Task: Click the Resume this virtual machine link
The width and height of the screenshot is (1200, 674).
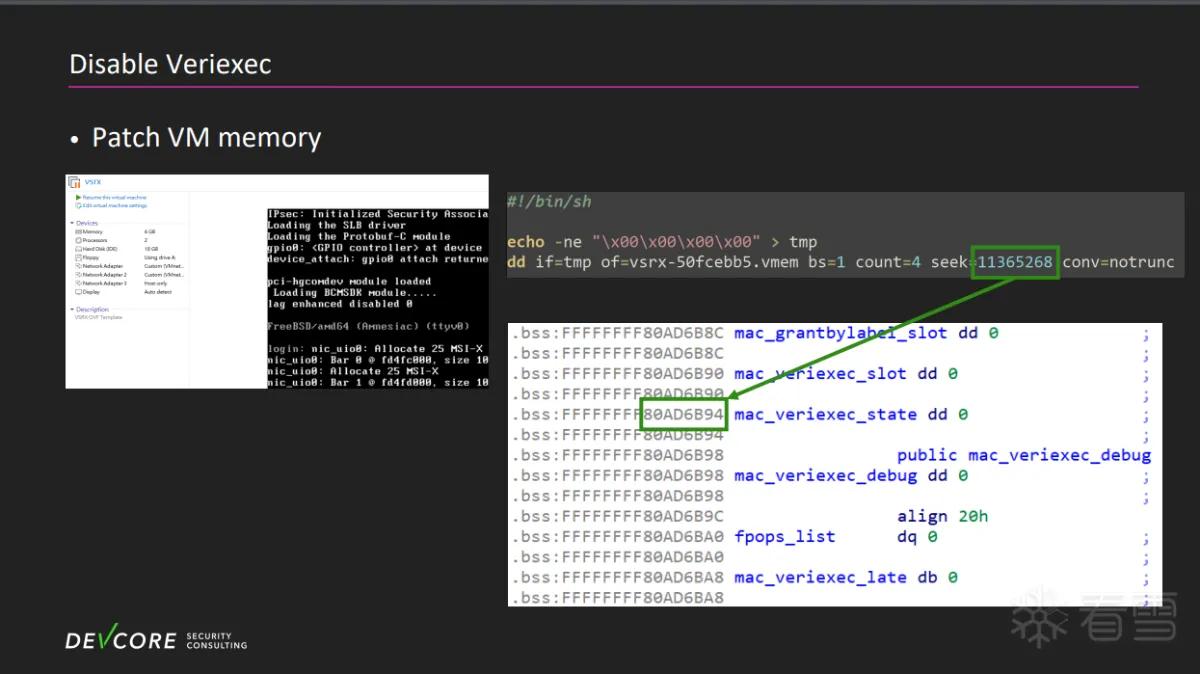Action: [x=114, y=197]
